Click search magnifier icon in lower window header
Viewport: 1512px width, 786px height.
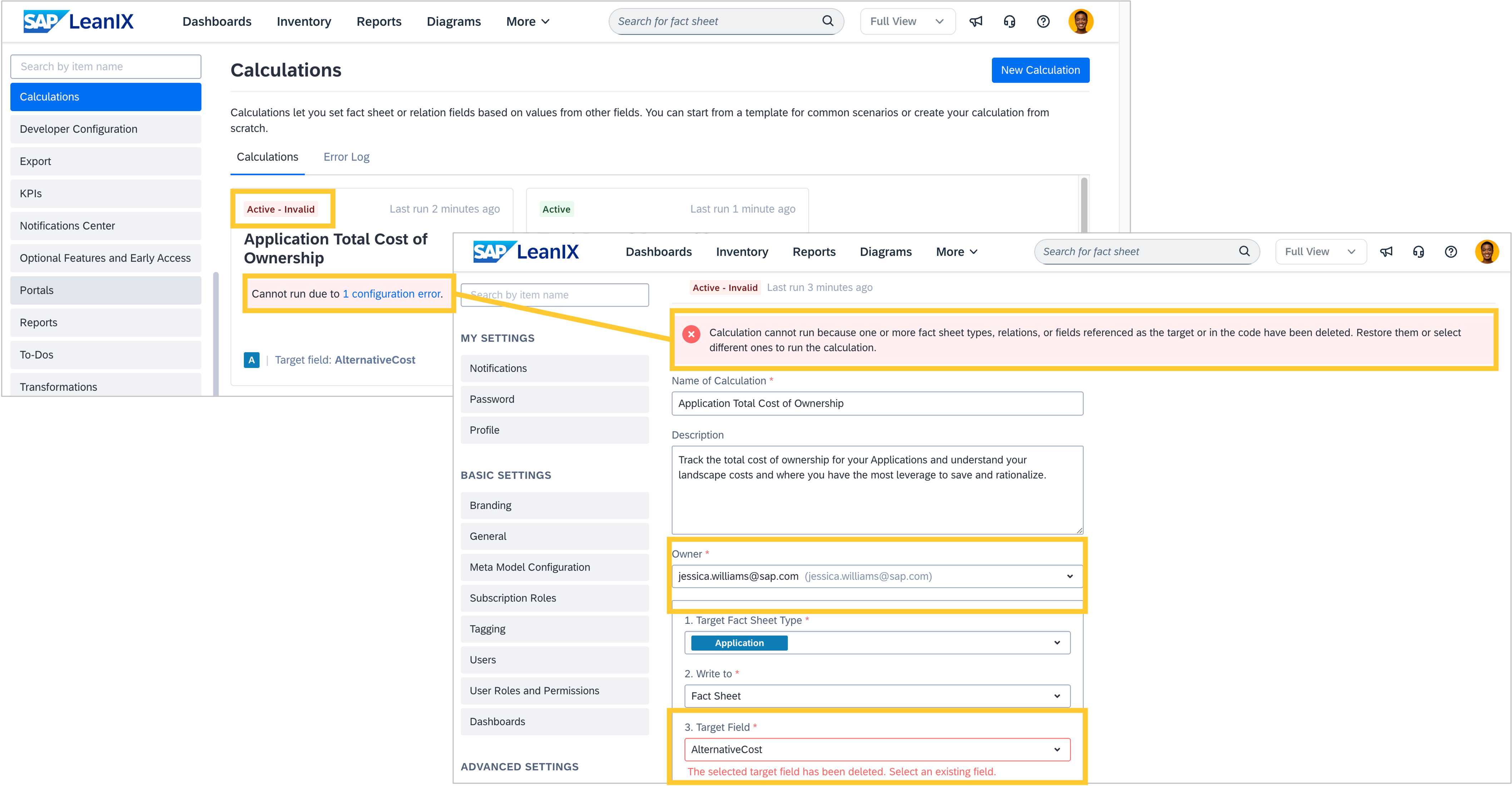pyautogui.click(x=1244, y=252)
